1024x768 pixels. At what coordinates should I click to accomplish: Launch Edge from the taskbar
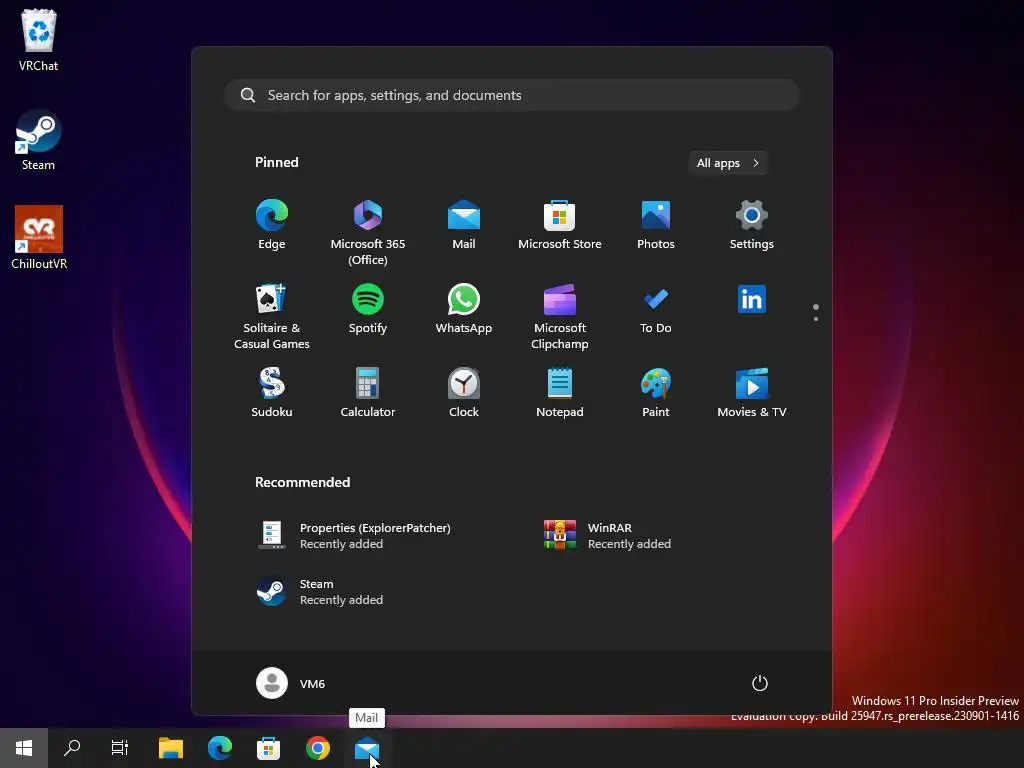(220, 748)
